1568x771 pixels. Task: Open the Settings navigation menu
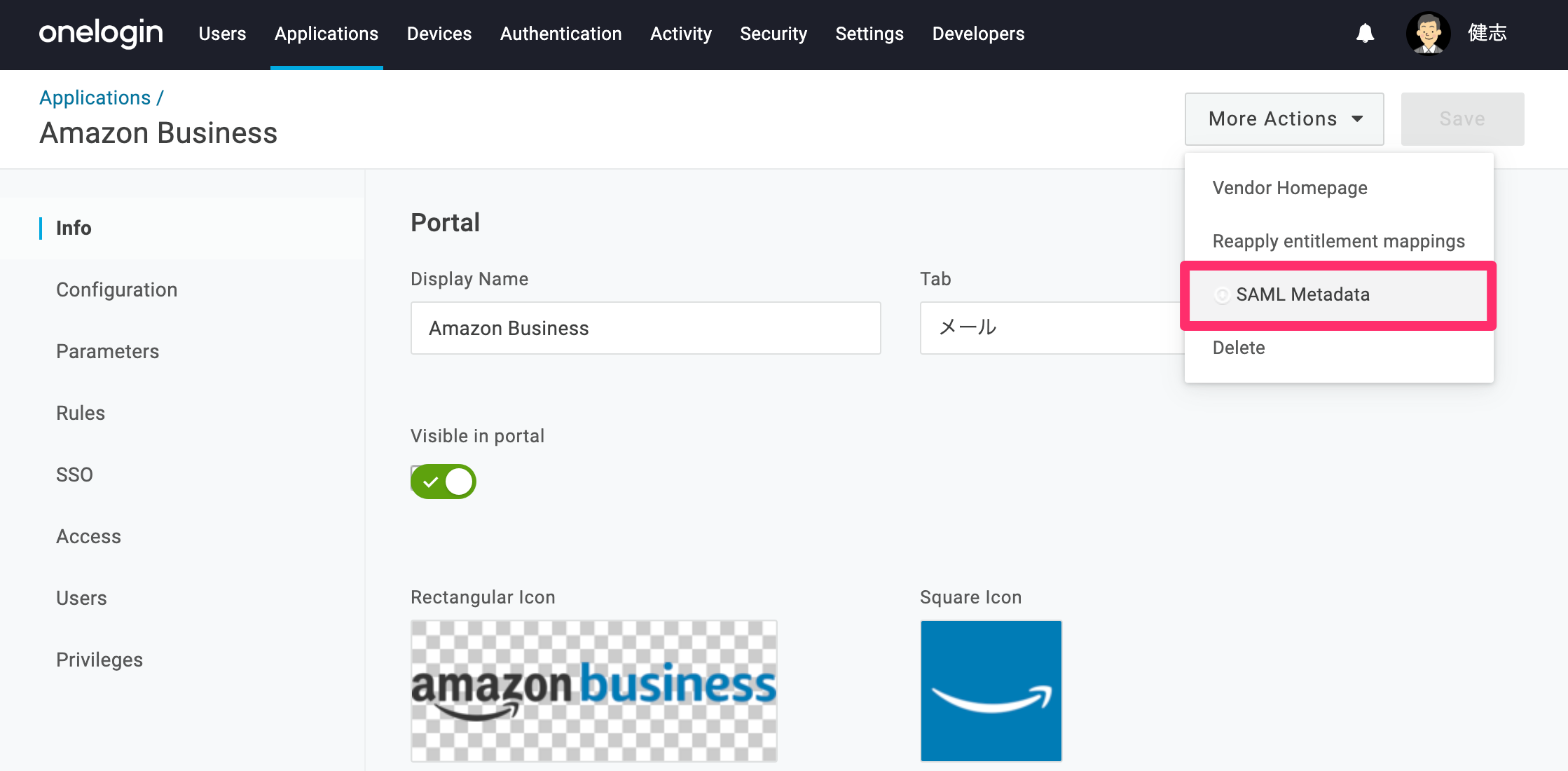click(869, 34)
